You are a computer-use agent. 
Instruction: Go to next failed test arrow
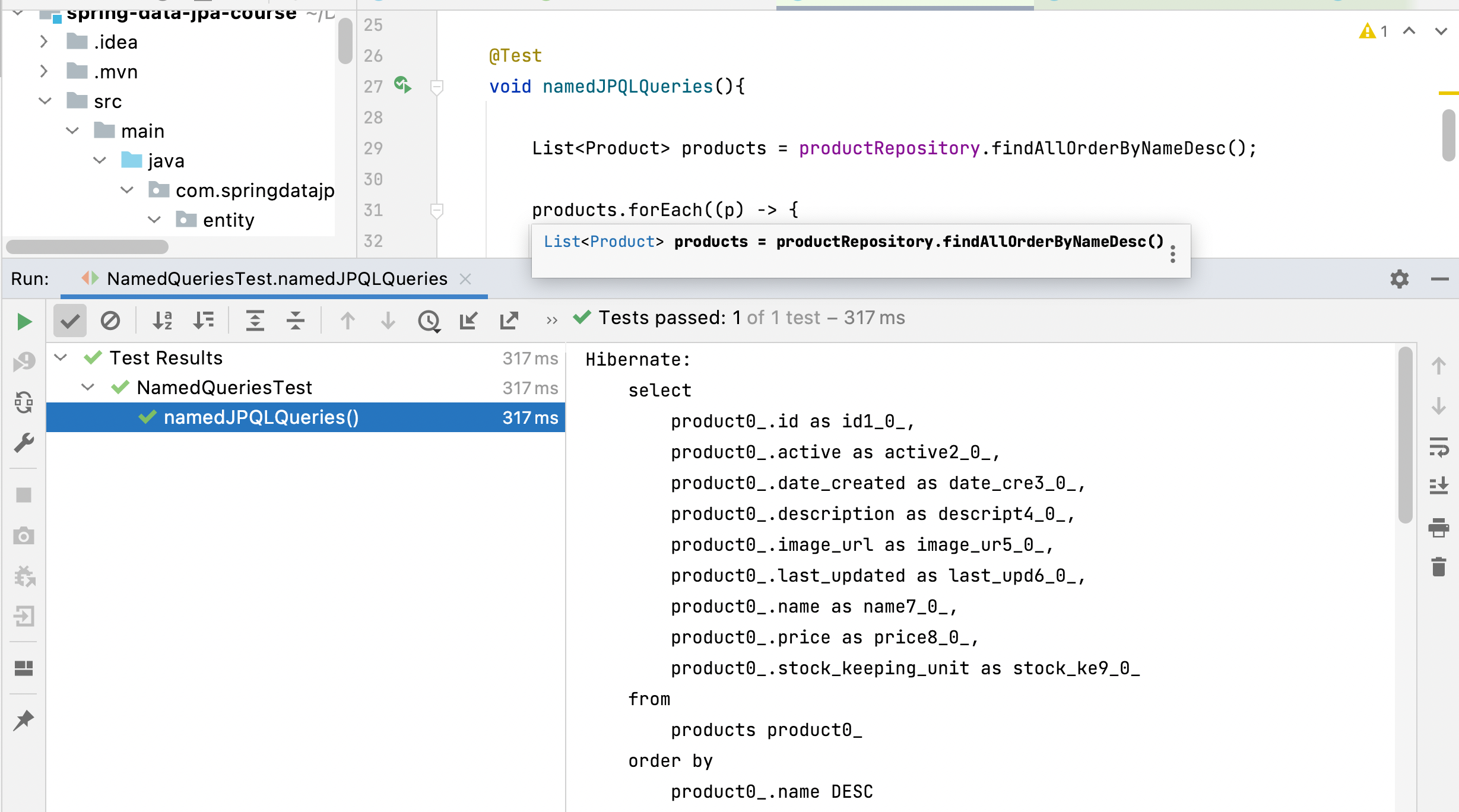388,321
